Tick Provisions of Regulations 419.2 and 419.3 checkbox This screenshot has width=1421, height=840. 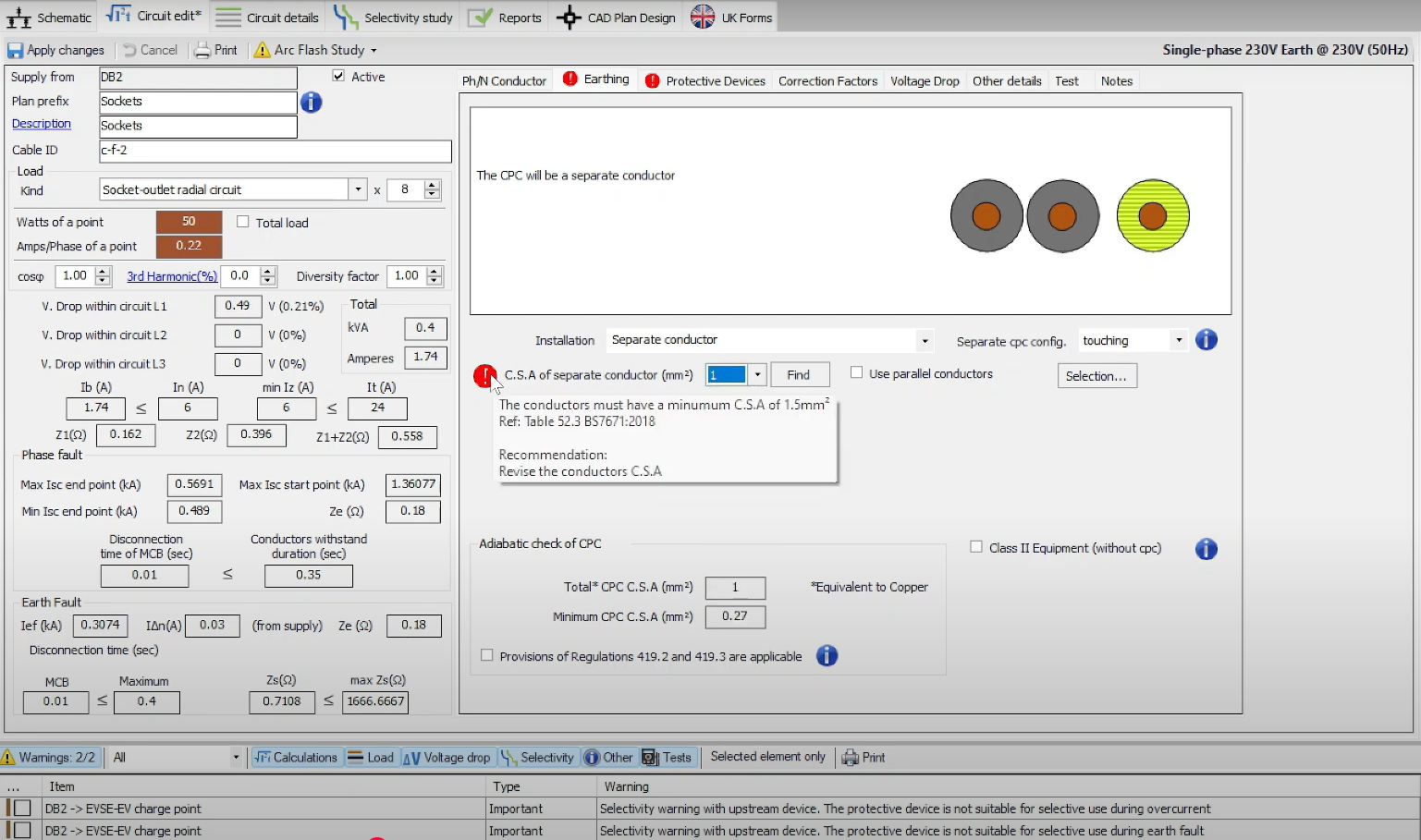[x=486, y=655]
